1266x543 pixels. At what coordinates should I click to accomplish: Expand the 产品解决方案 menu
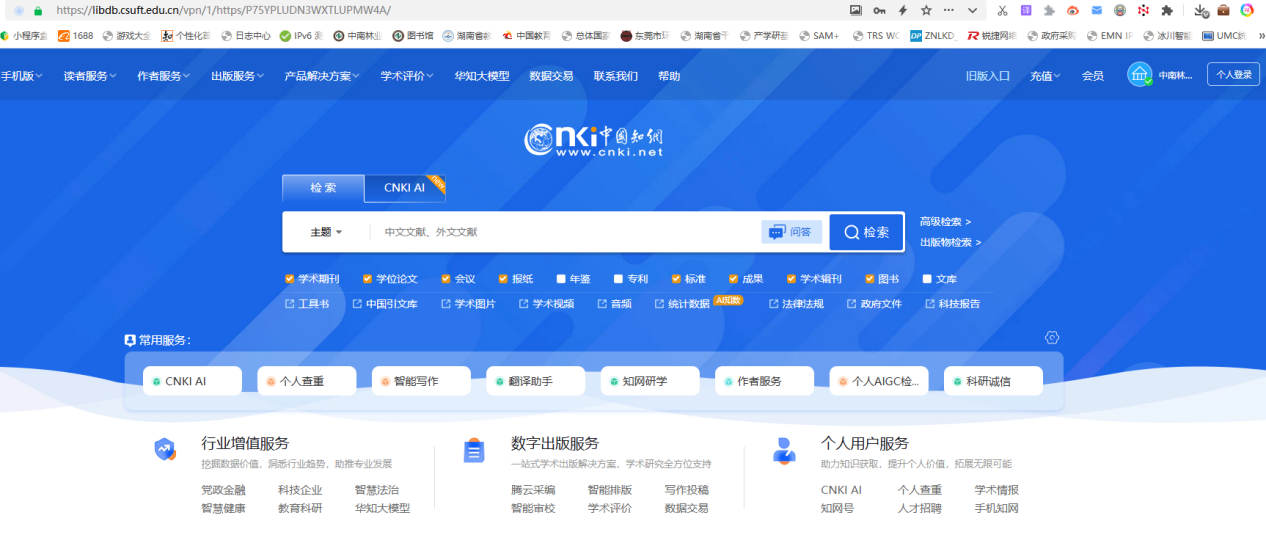(x=323, y=76)
